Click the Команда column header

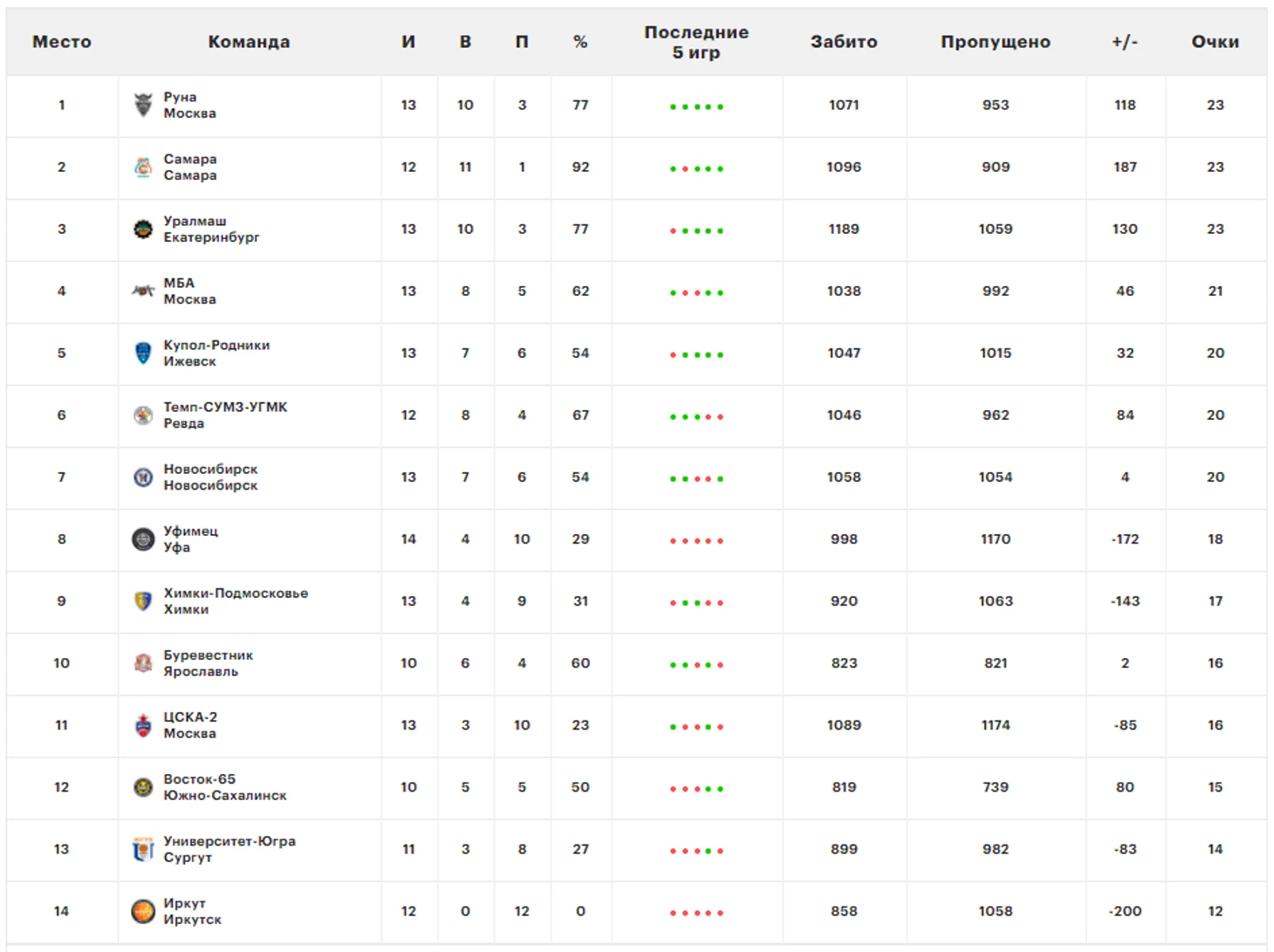[x=249, y=42]
